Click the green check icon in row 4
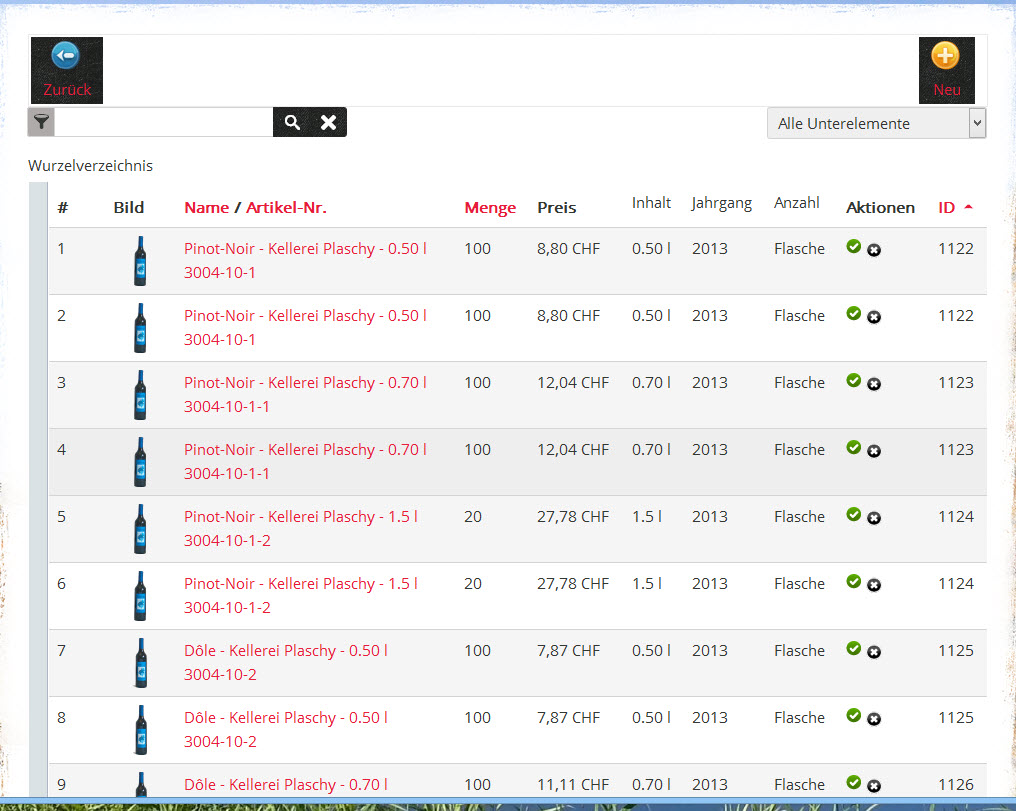The width and height of the screenshot is (1016, 811). [854, 448]
